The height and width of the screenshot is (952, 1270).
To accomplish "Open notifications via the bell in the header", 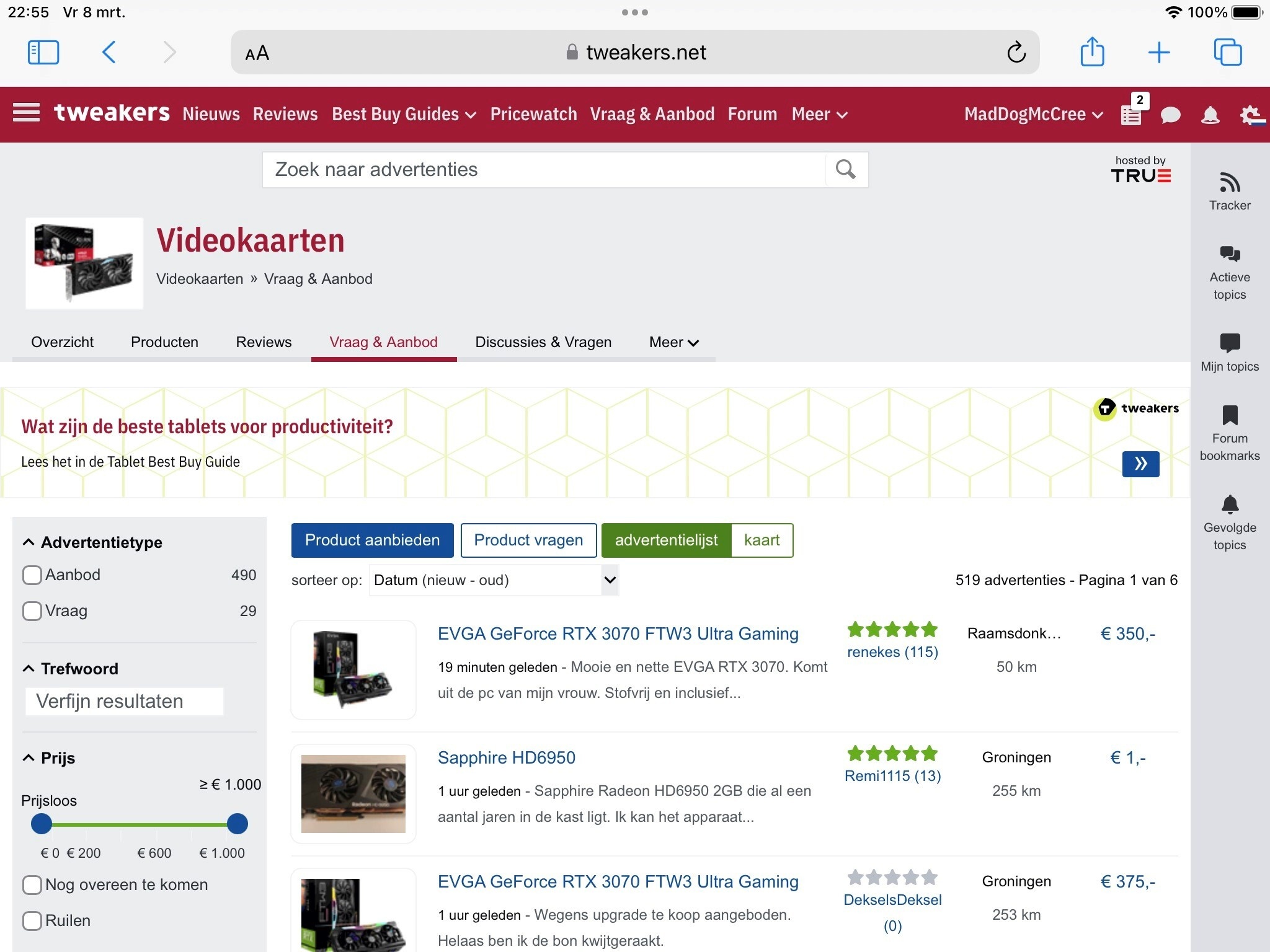I will pos(1210,114).
